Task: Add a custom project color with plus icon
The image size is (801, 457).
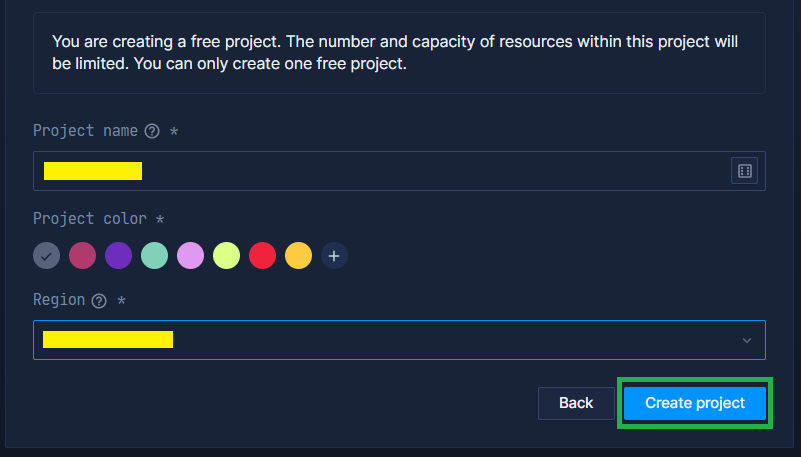Action: coord(334,255)
